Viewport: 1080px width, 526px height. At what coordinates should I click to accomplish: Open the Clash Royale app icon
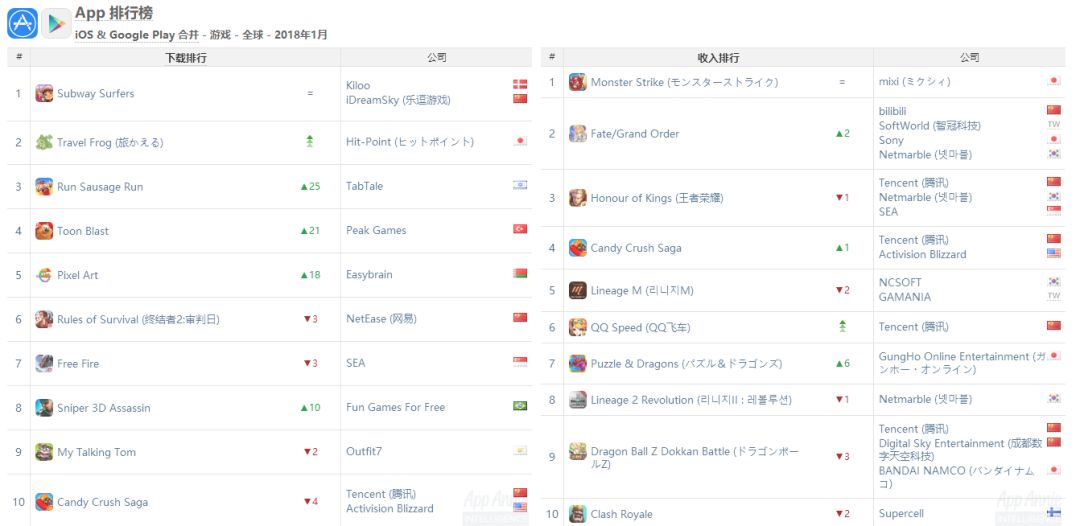tap(578, 514)
